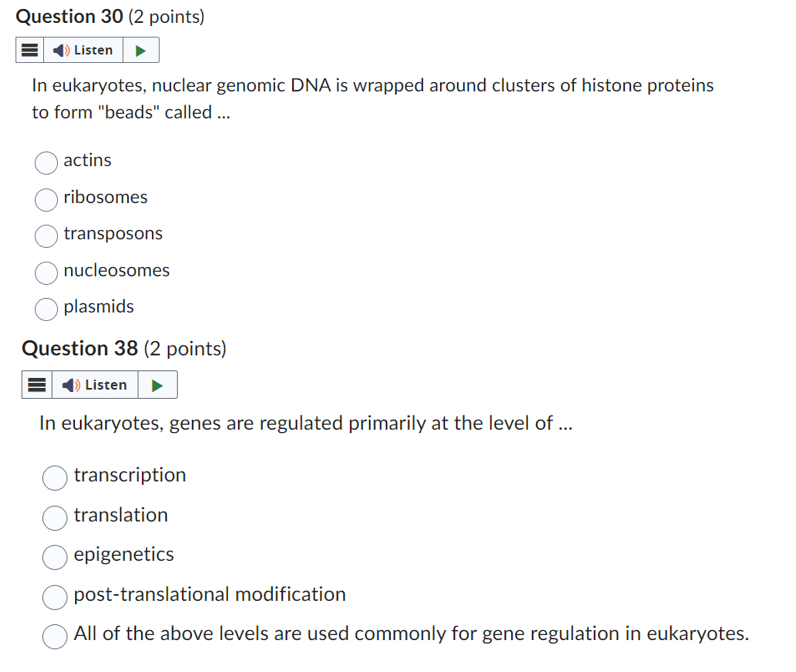Select the "ribosomes" answer option
796x672 pixels.
point(46,199)
